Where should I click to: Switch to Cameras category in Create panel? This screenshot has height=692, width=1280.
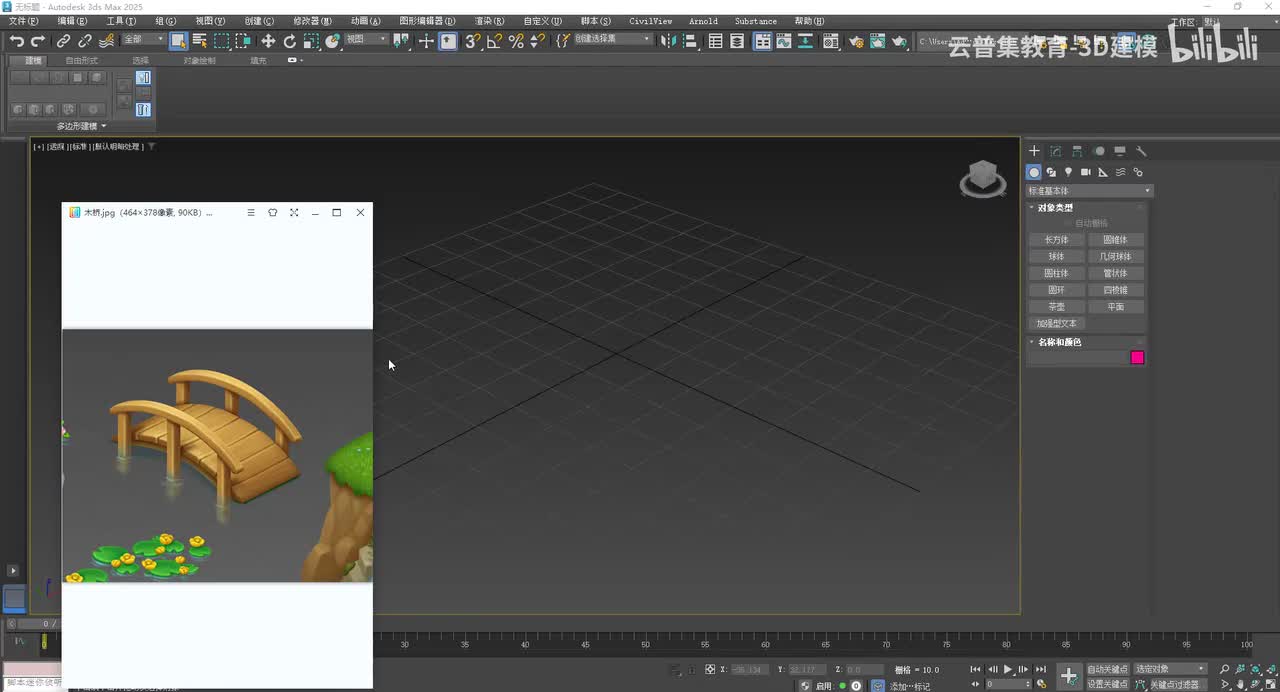[1085, 172]
